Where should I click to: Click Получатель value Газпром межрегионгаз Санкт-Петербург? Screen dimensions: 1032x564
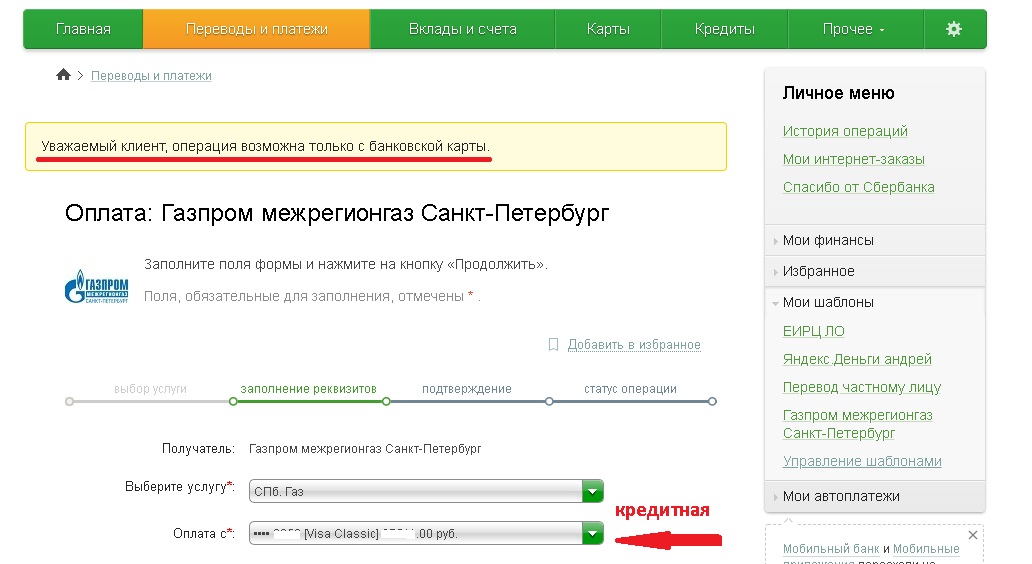pyautogui.click(x=365, y=449)
